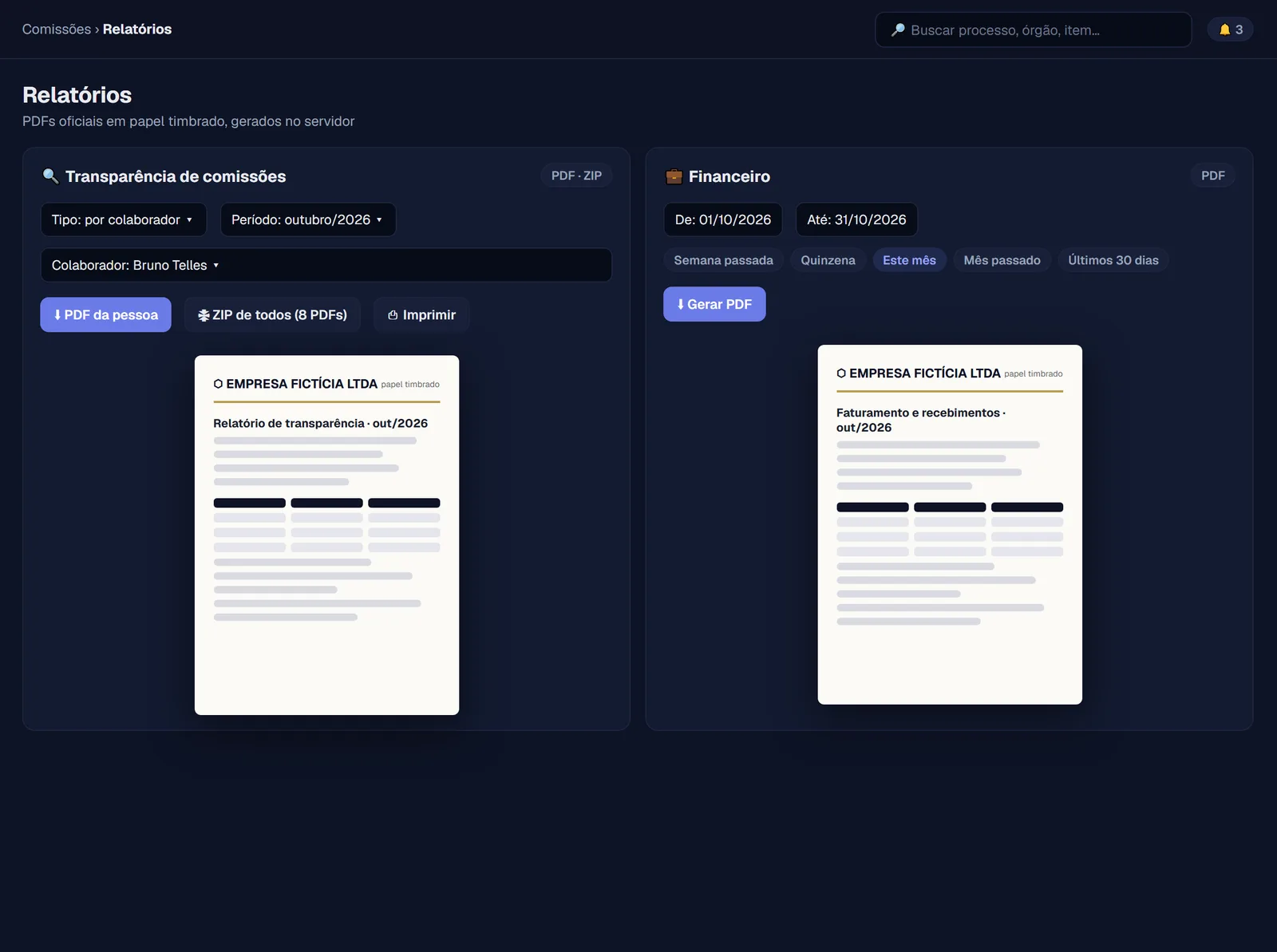The width and height of the screenshot is (1277, 952).
Task: Click the printer icon on Imprimir
Action: [393, 315]
